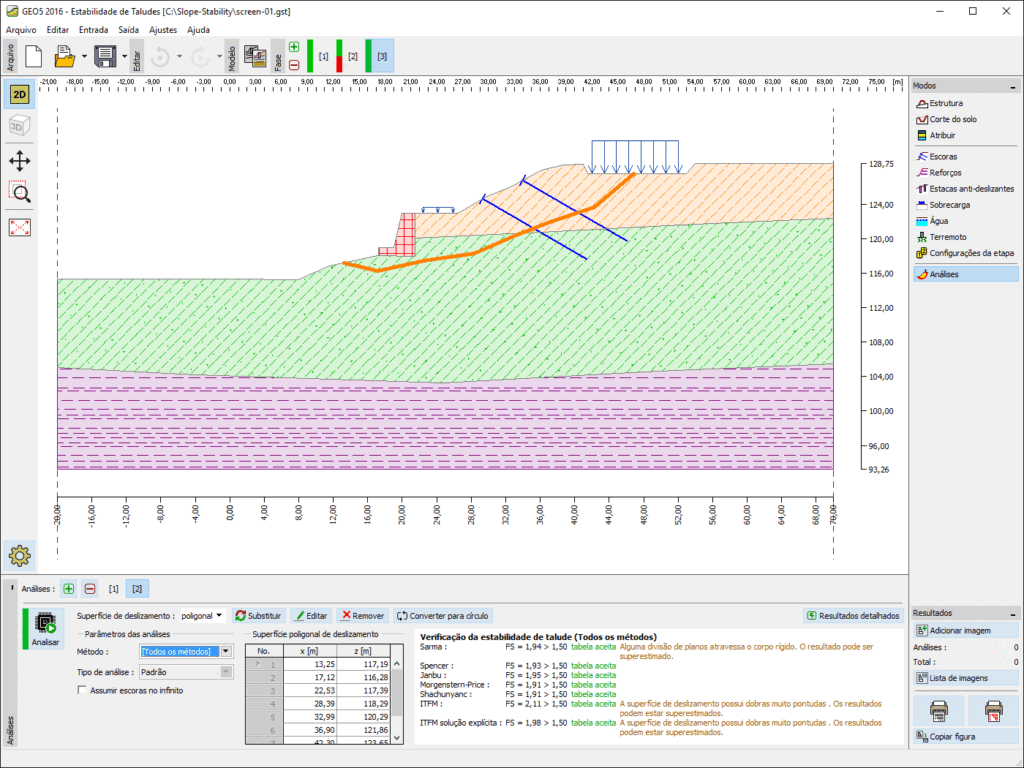Delete analysis with red minus icon

click(x=90, y=588)
